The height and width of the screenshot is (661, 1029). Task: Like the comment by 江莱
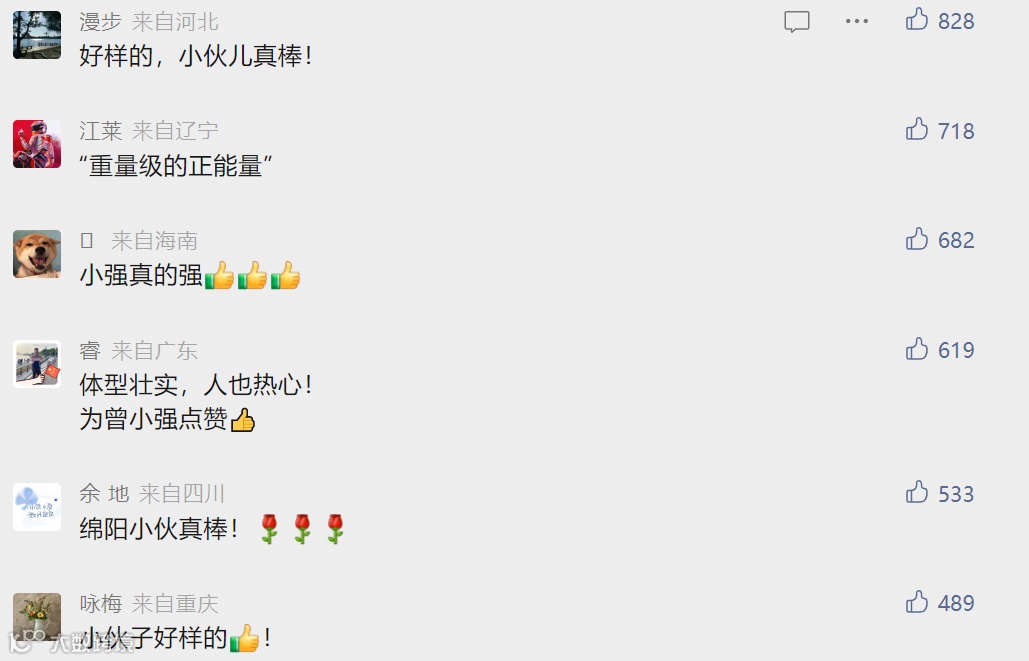[x=917, y=129]
